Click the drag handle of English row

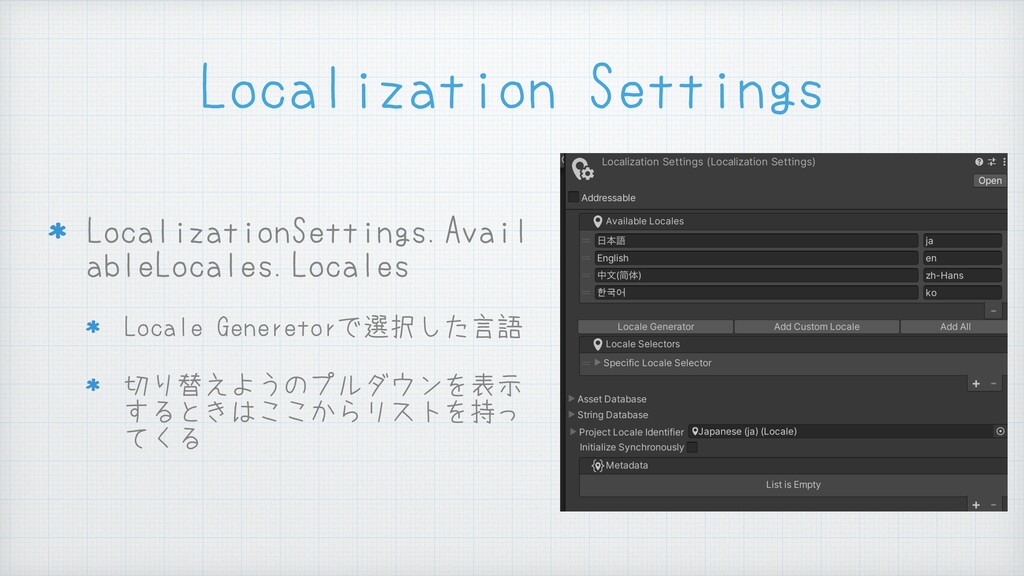point(586,258)
